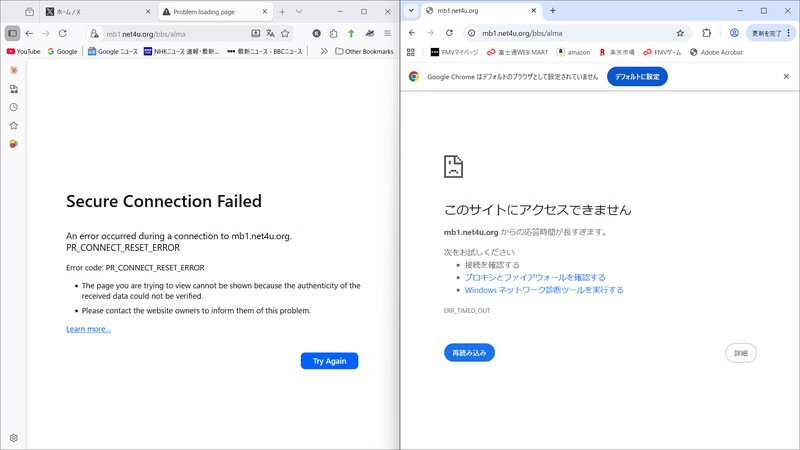Screen dimensions: 800x450
Task: Open Firefox sidebar settings gear
Action: pyautogui.click(x=14, y=438)
